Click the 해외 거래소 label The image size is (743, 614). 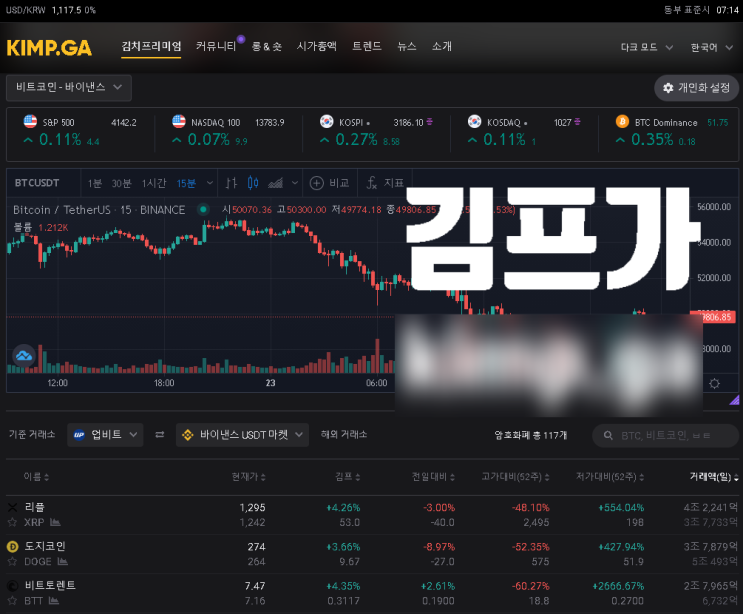coord(344,434)
